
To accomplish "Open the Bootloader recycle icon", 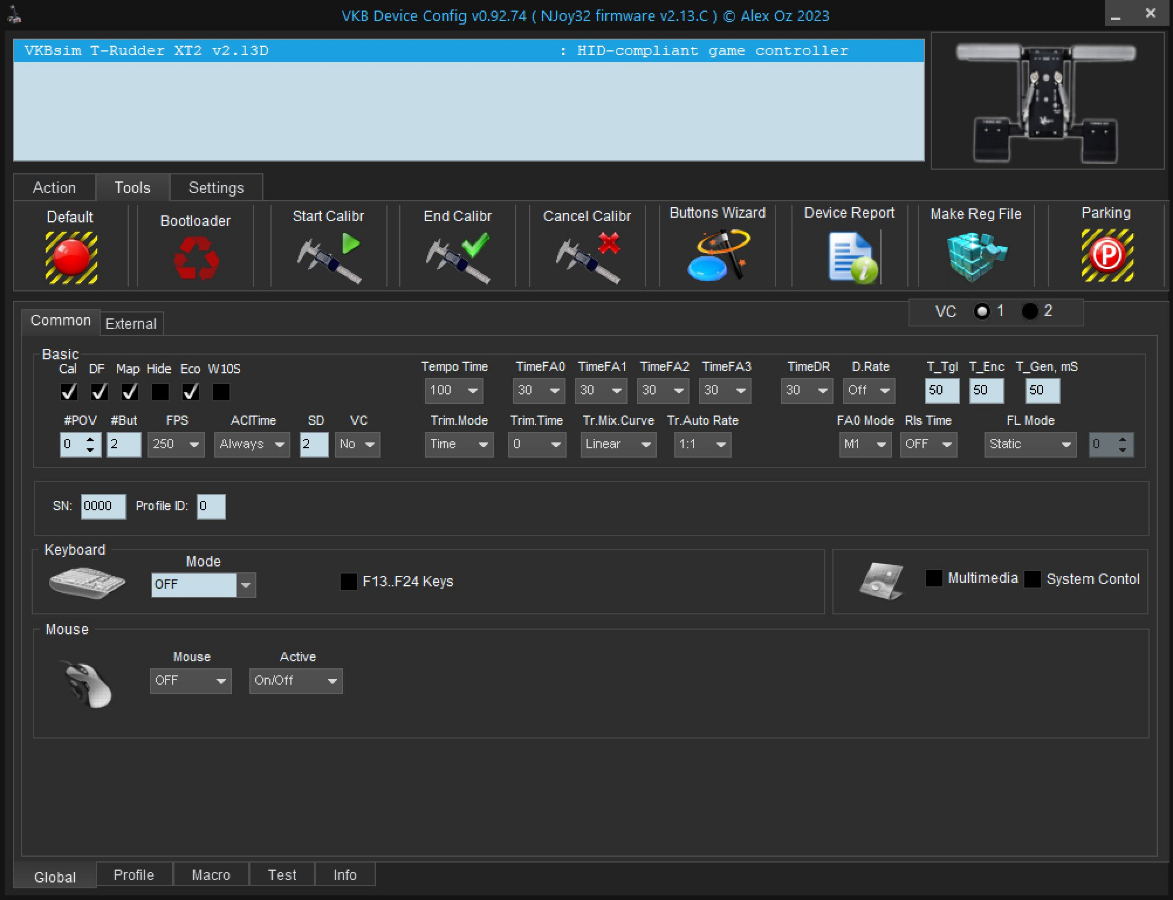I will (196, 257).
